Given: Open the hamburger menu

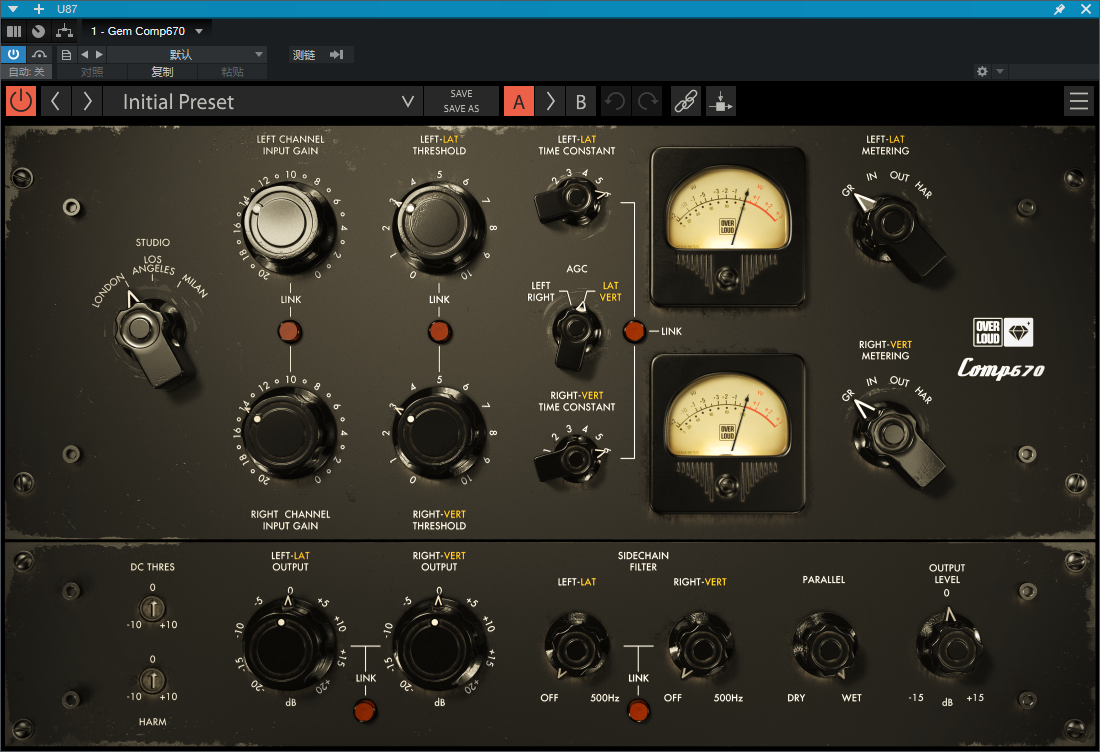Looking at the screenshot, I should point(1079,102).
